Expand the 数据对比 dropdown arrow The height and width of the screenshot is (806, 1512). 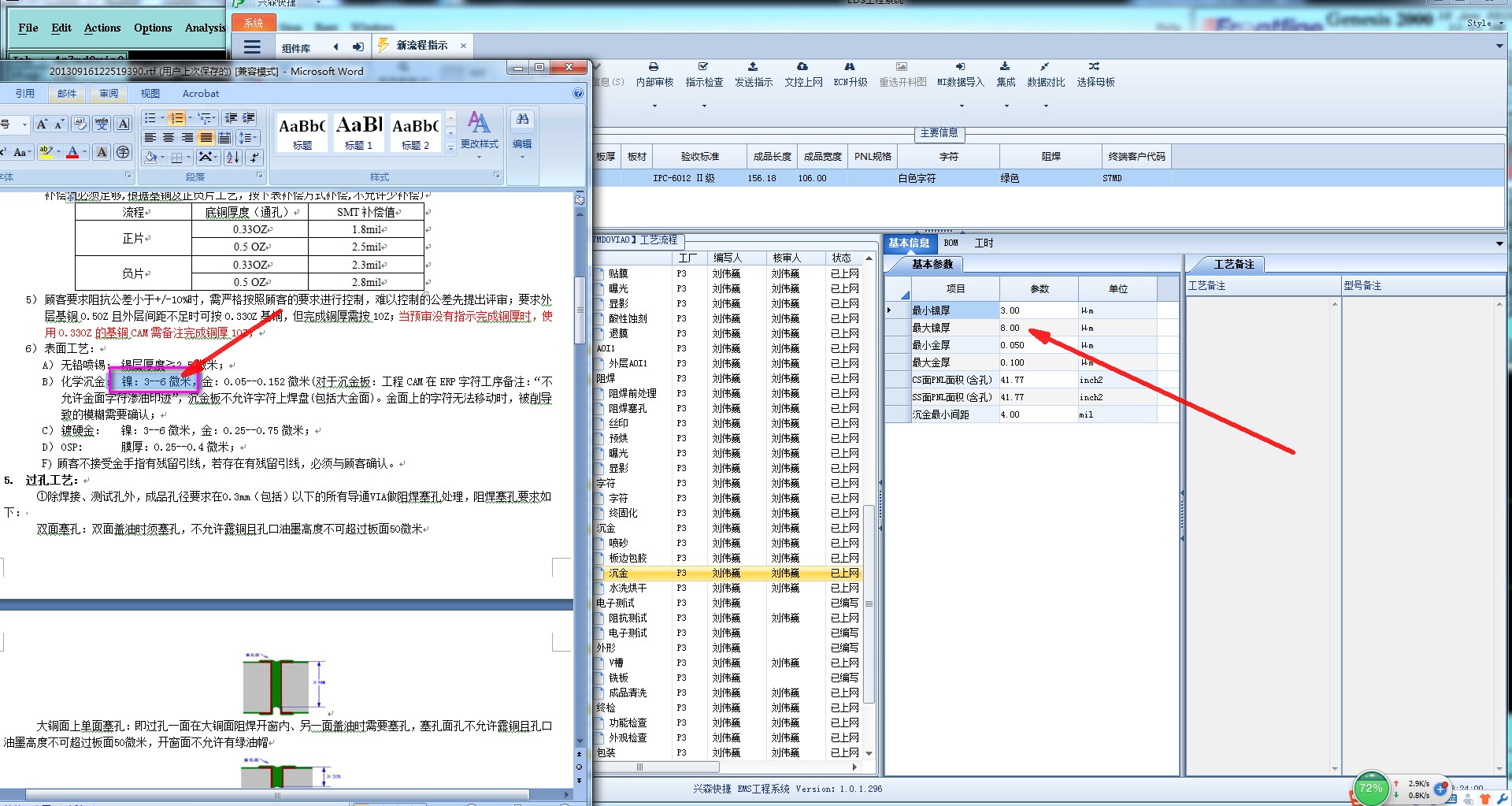pyautogui.click(x=1046, y=106)
